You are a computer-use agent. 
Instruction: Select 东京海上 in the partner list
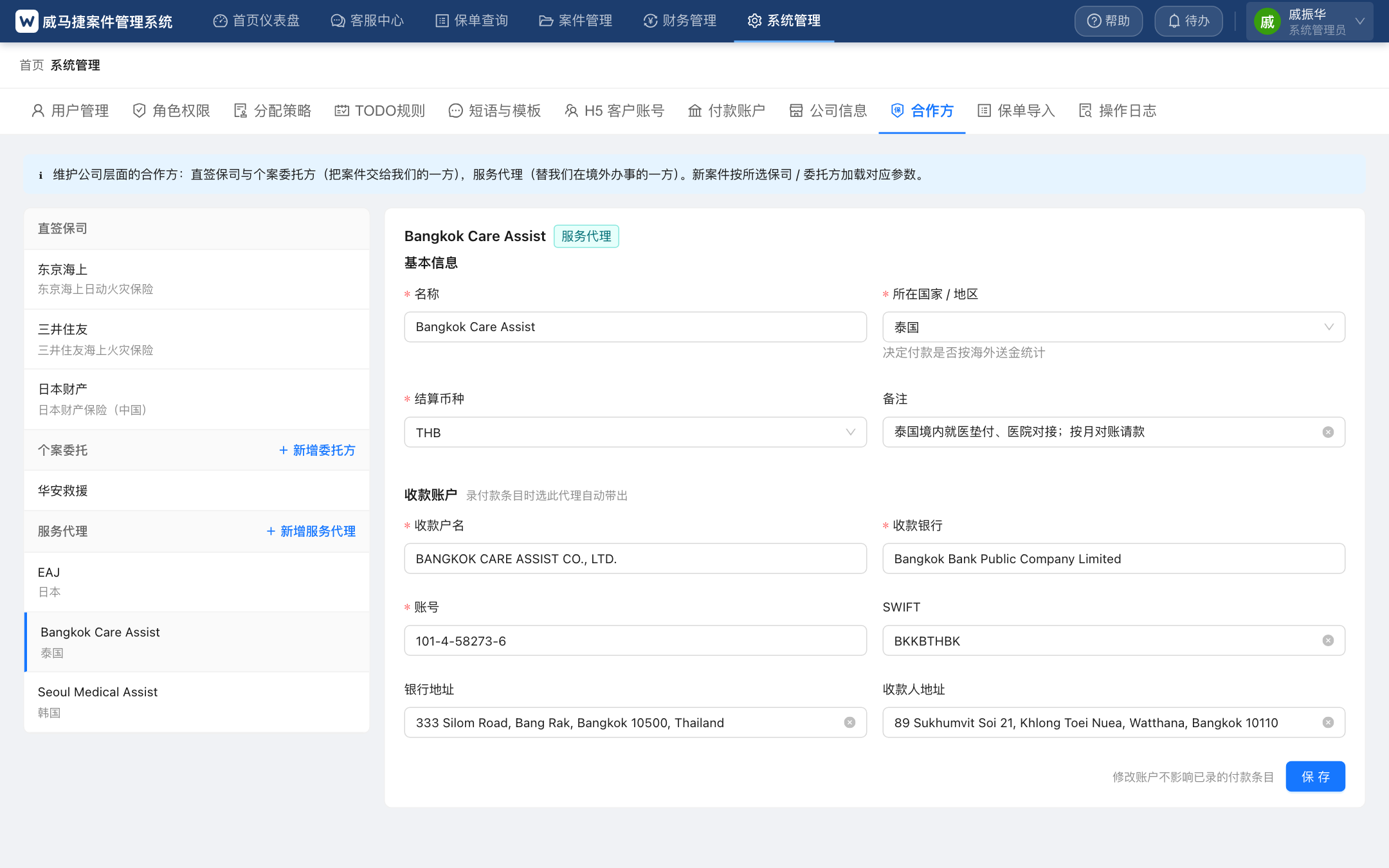(x=197, y=279)
